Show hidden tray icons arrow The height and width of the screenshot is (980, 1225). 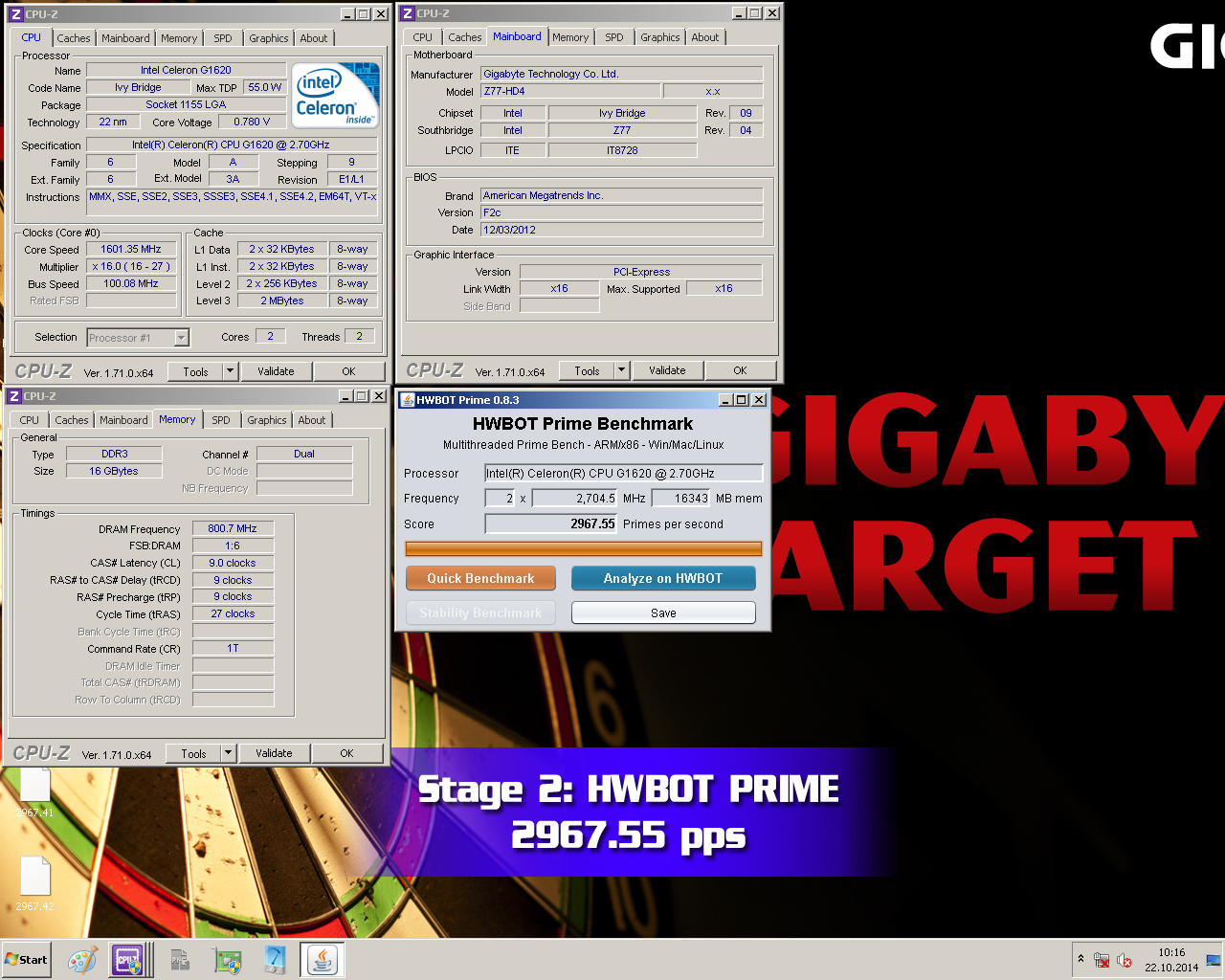point(1080,959)
